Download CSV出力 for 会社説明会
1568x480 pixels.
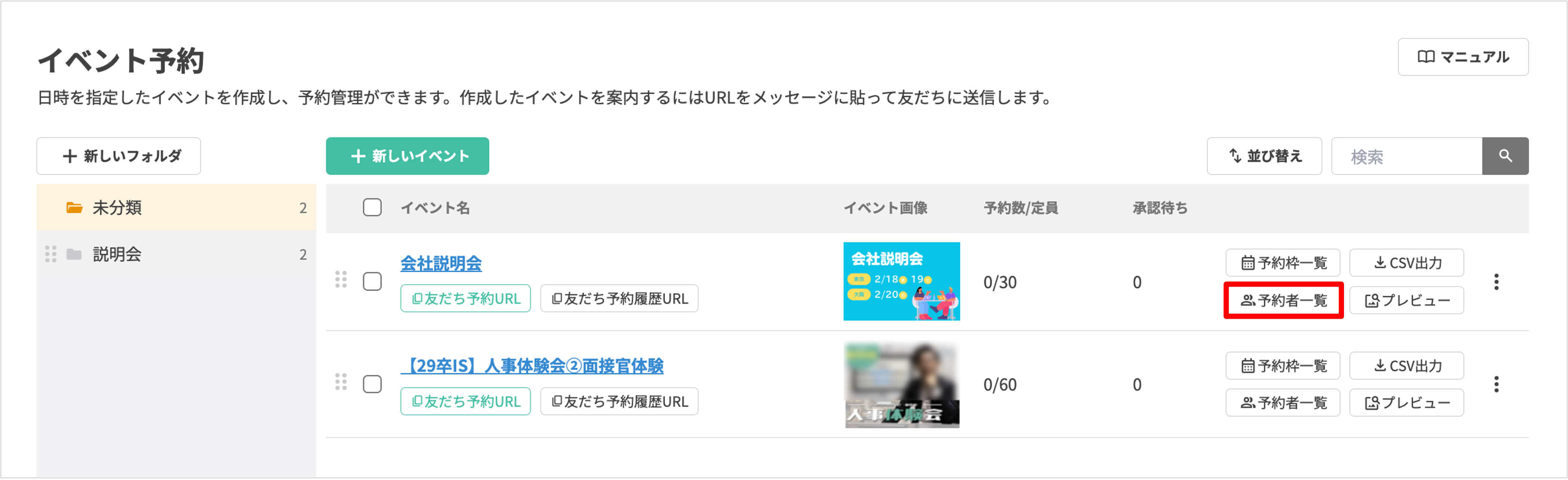coord(1406,263)
